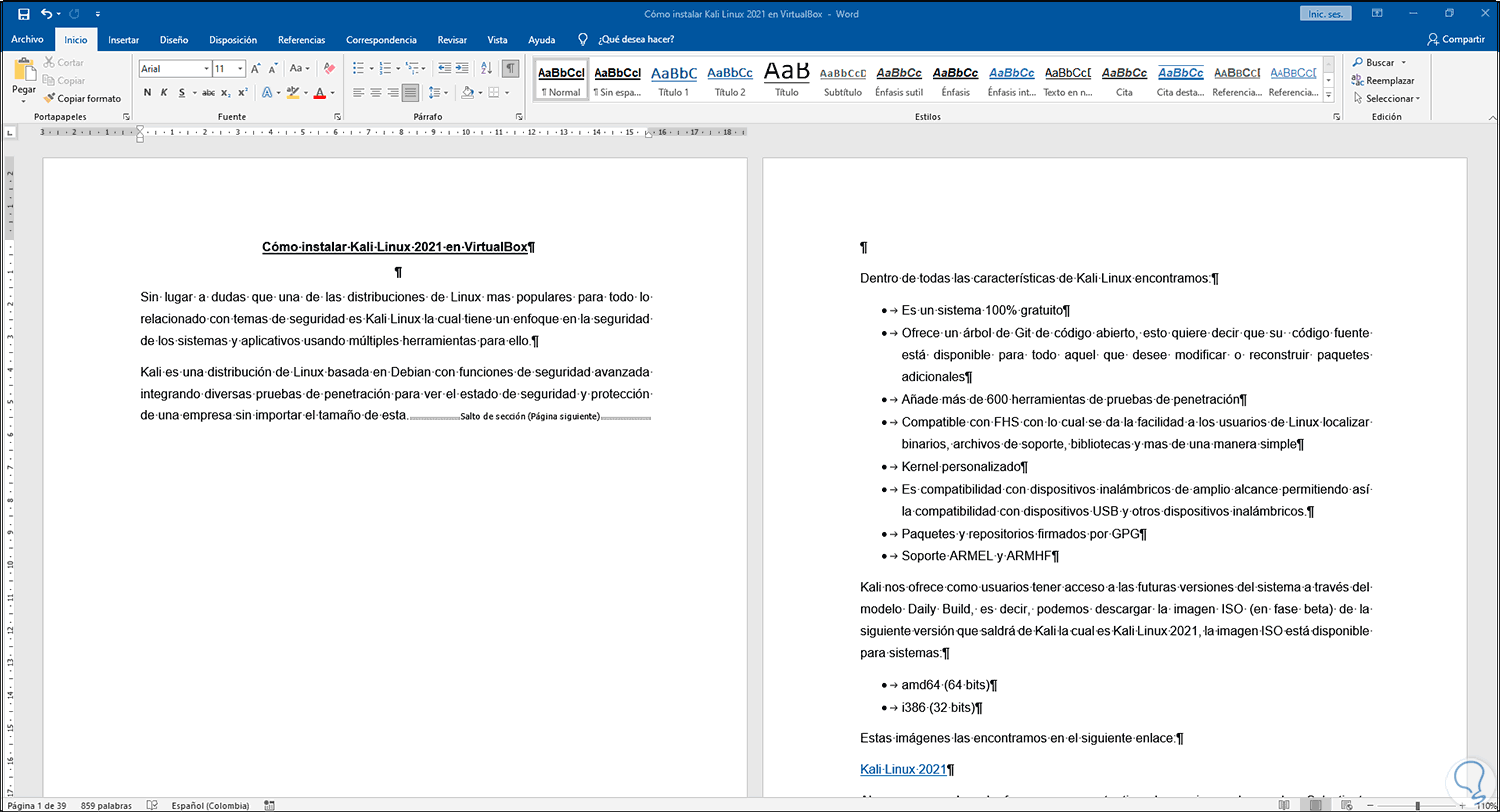
Task: Share the document with Compartir
Action: (x=1456, y=40)
